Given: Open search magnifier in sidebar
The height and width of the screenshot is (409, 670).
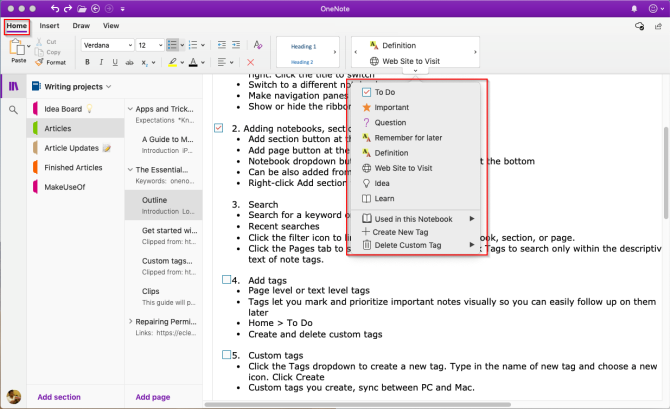Looking at the screenshot, I should click(x=13, y=110).
